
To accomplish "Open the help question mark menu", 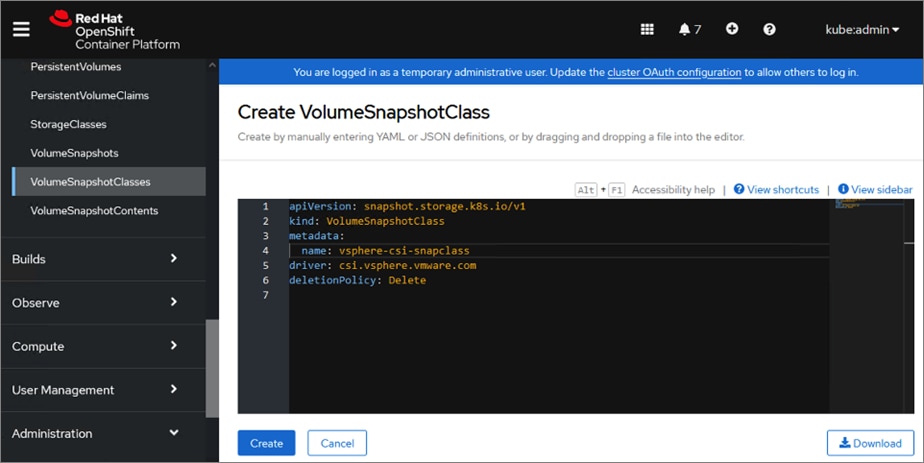I will [769, 29].
